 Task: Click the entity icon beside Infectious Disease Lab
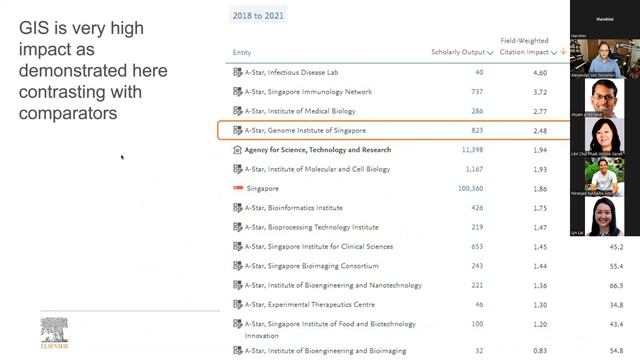[238, 72]
